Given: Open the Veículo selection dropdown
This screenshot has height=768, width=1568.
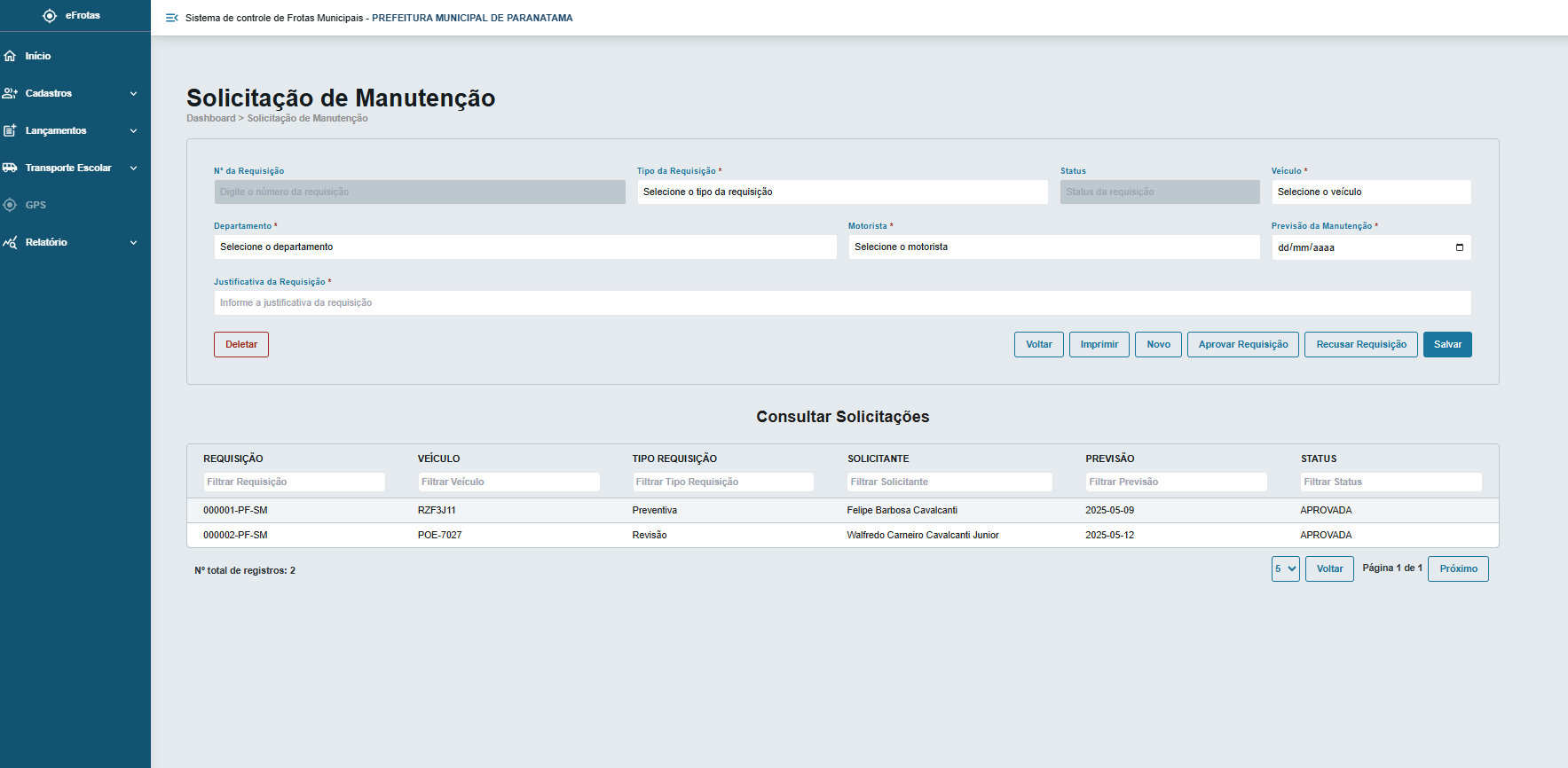Looking at the screenshot, I should (x=1370, y=192).
